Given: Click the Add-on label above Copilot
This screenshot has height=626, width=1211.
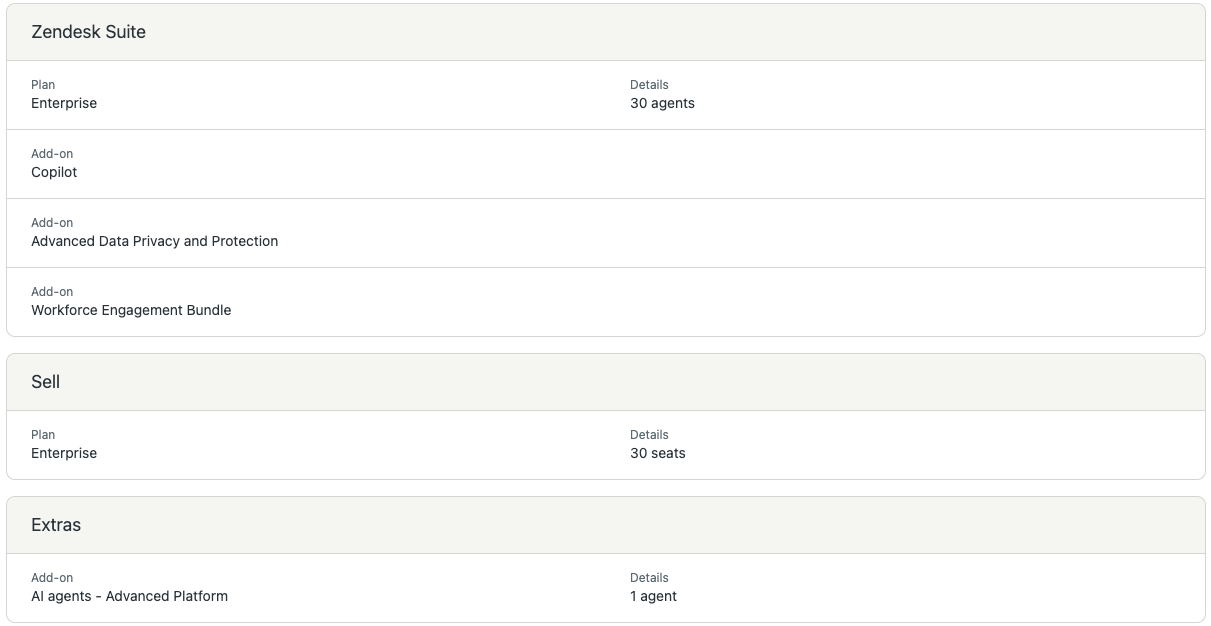Looking at the screenshot, I should point(52,154).
